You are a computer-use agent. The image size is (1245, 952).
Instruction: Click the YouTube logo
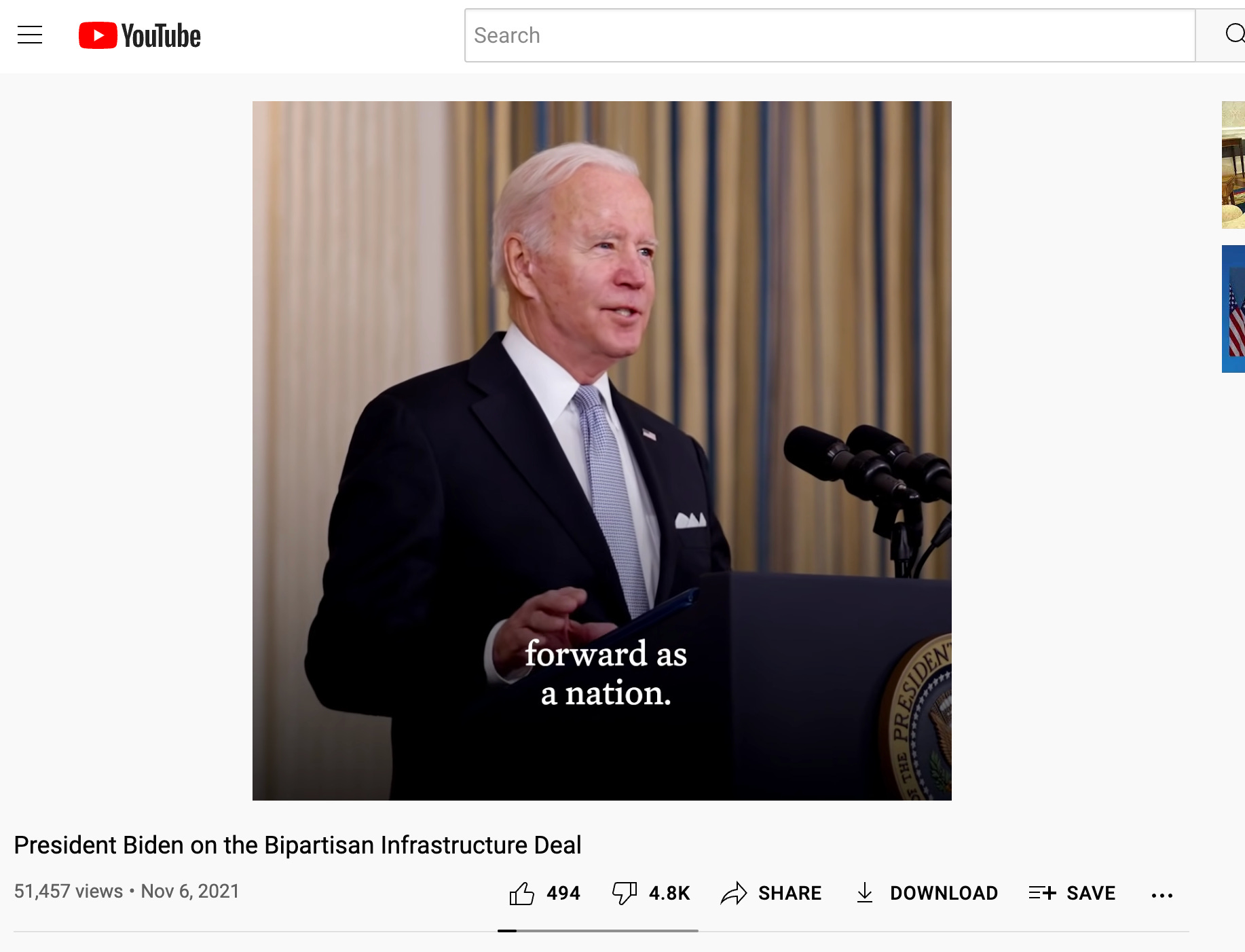tap(140, 35)
